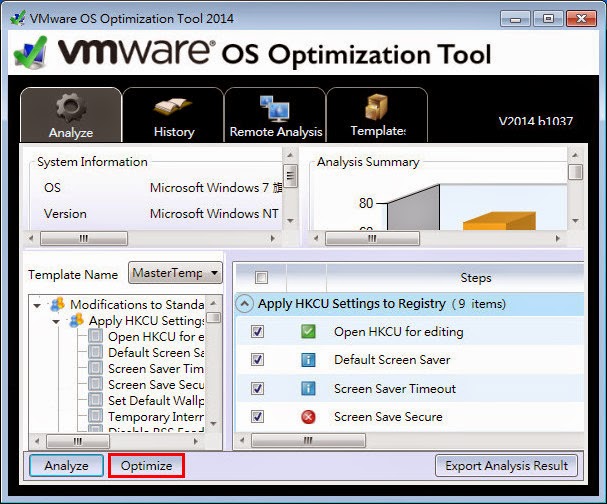Click Analysis Summary scroll down arrow

575,221
